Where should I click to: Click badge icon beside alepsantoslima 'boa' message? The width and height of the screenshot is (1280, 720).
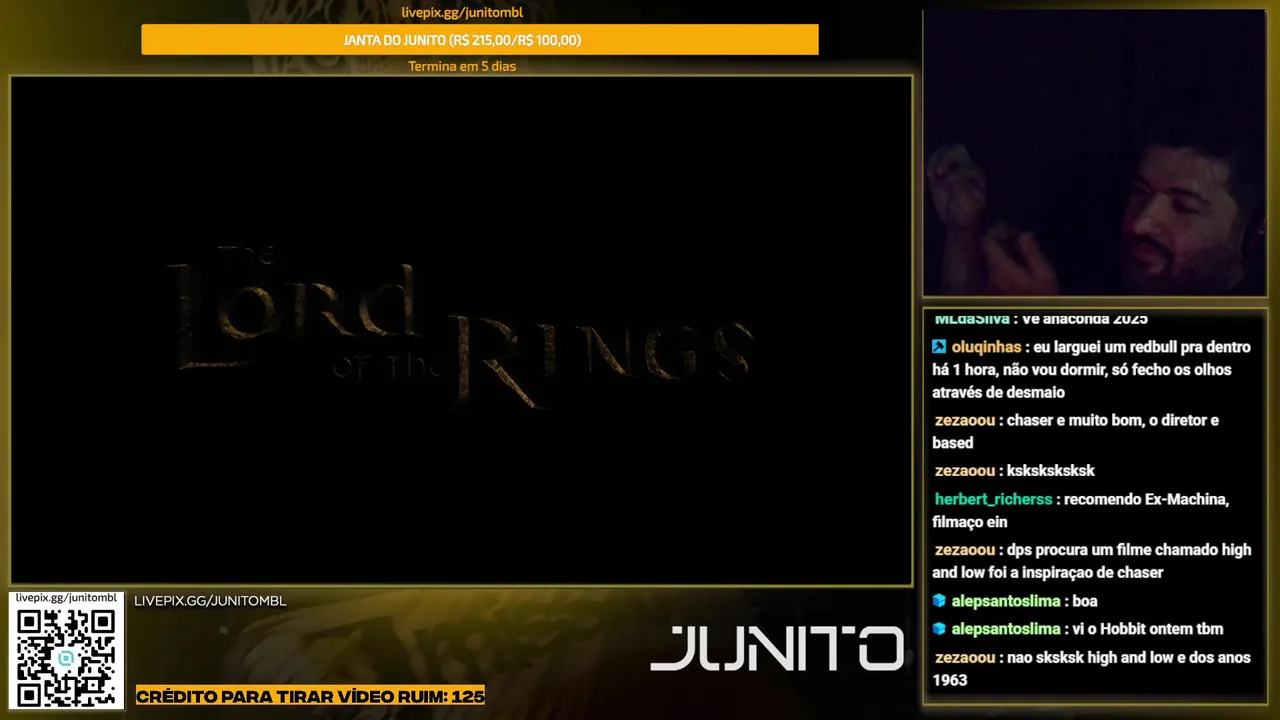click(939, 601)
